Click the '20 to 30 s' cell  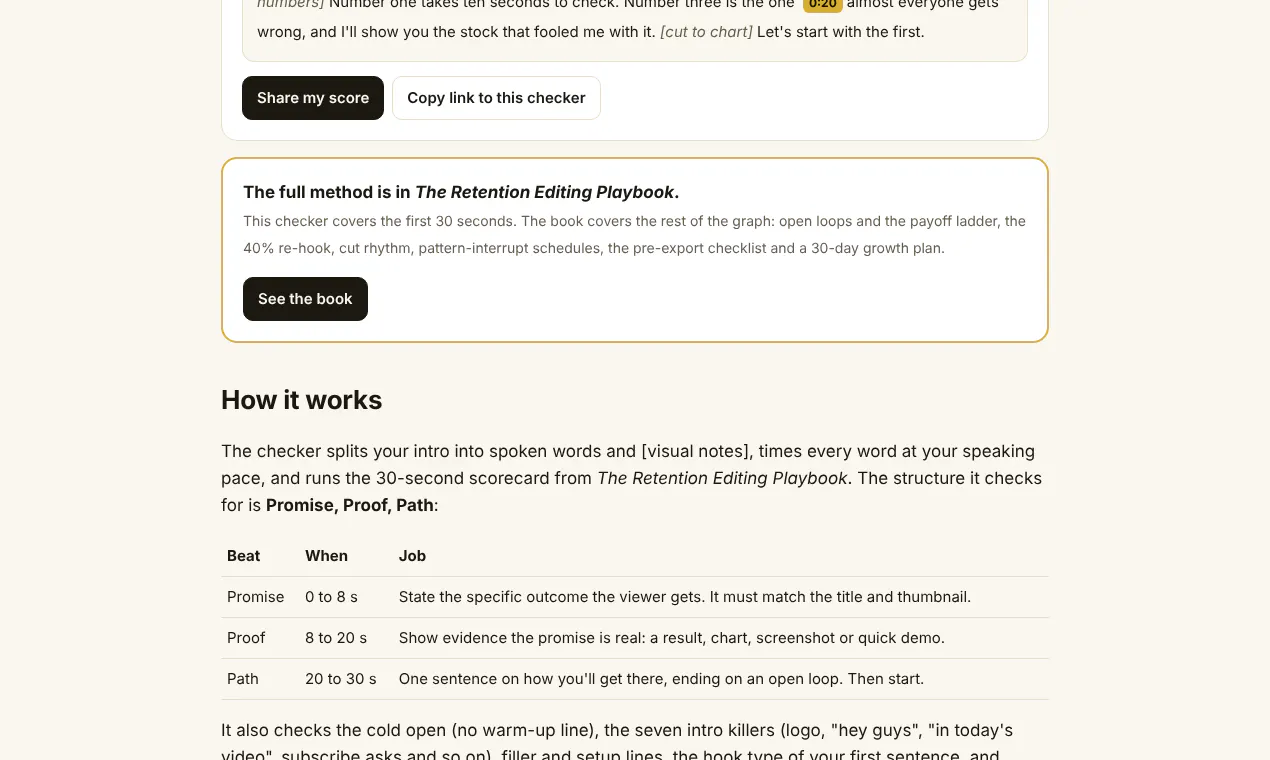click(341, 679)
